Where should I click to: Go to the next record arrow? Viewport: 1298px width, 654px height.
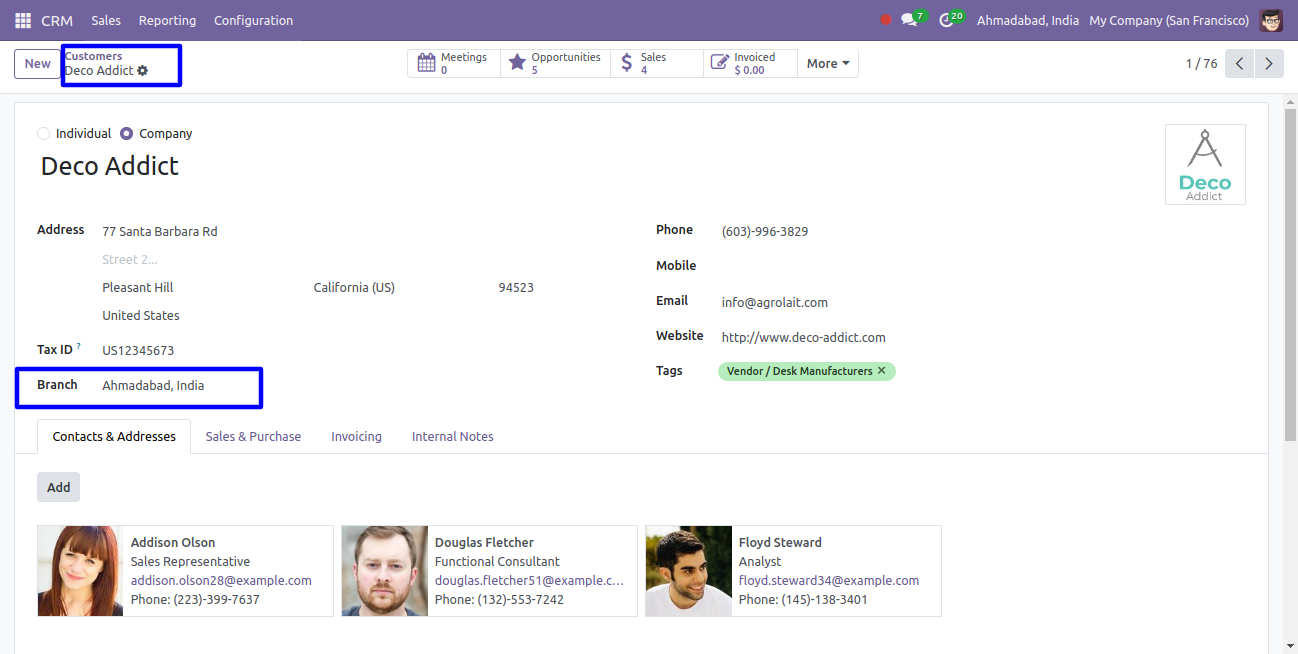1269,64
